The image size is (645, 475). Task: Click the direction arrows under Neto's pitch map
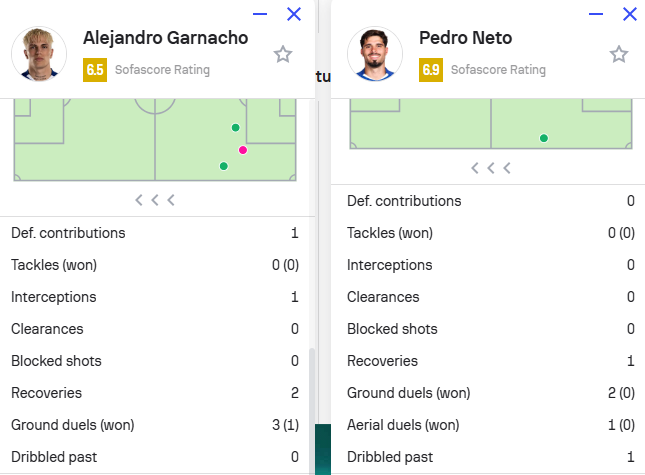click(491, 168)
